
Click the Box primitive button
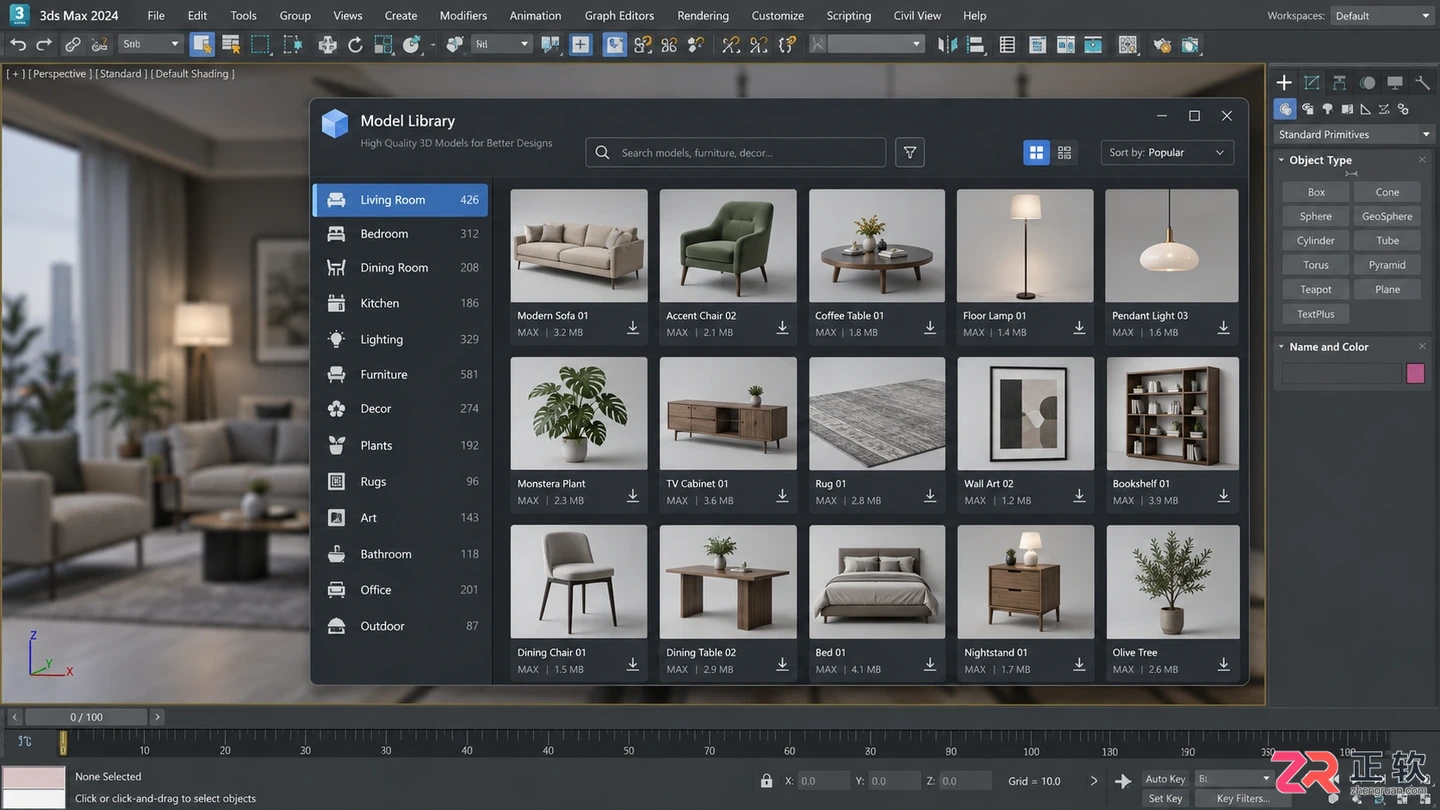click(1316, 192)
